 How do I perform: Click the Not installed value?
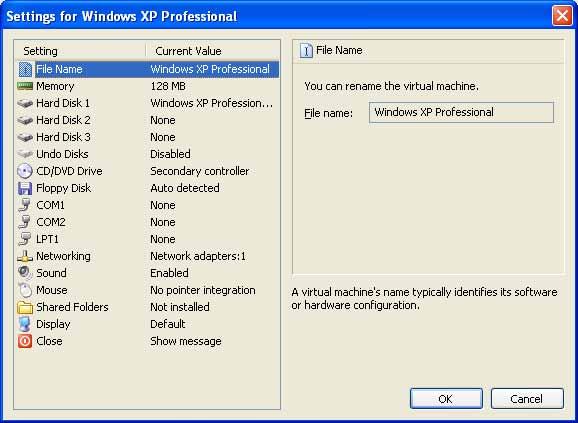pyautogui.click(x=180, y=307)
